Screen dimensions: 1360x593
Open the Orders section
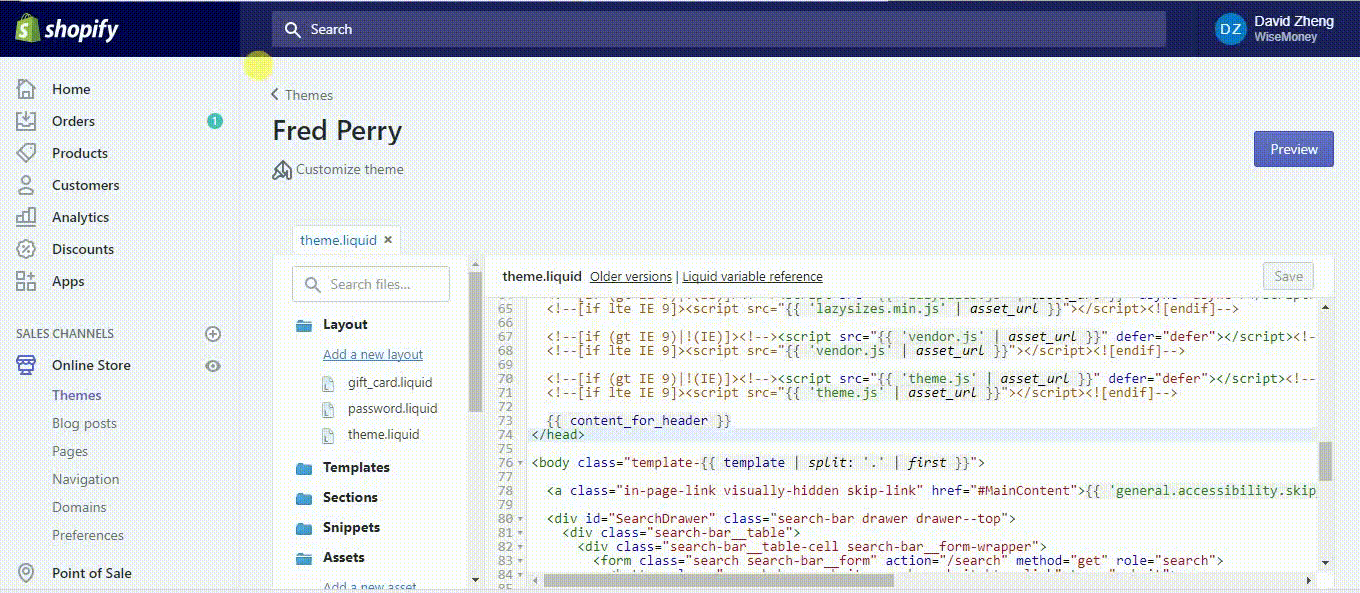[73, 121]
